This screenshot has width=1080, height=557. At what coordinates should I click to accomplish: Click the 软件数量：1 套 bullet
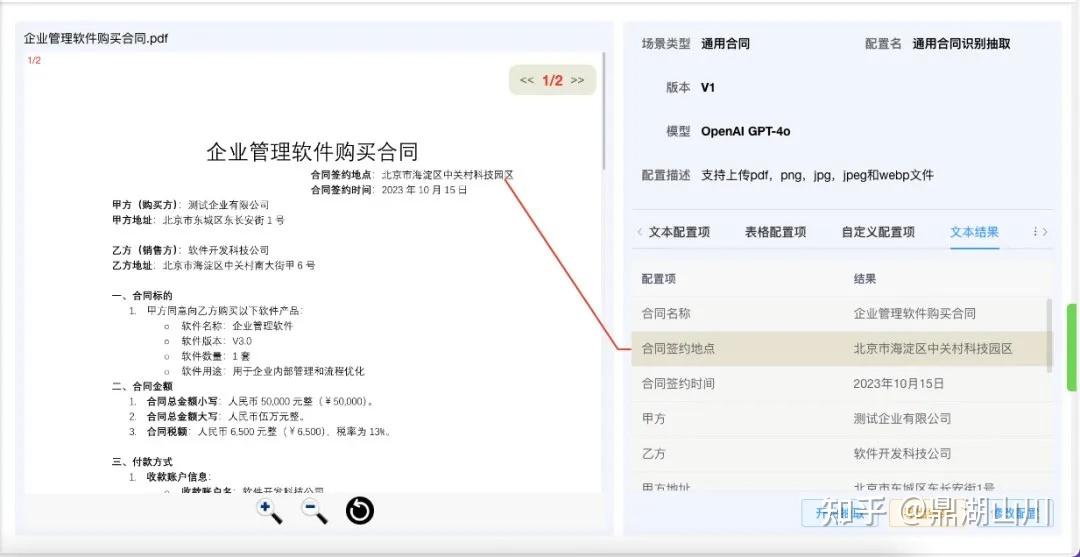[216, 356]
